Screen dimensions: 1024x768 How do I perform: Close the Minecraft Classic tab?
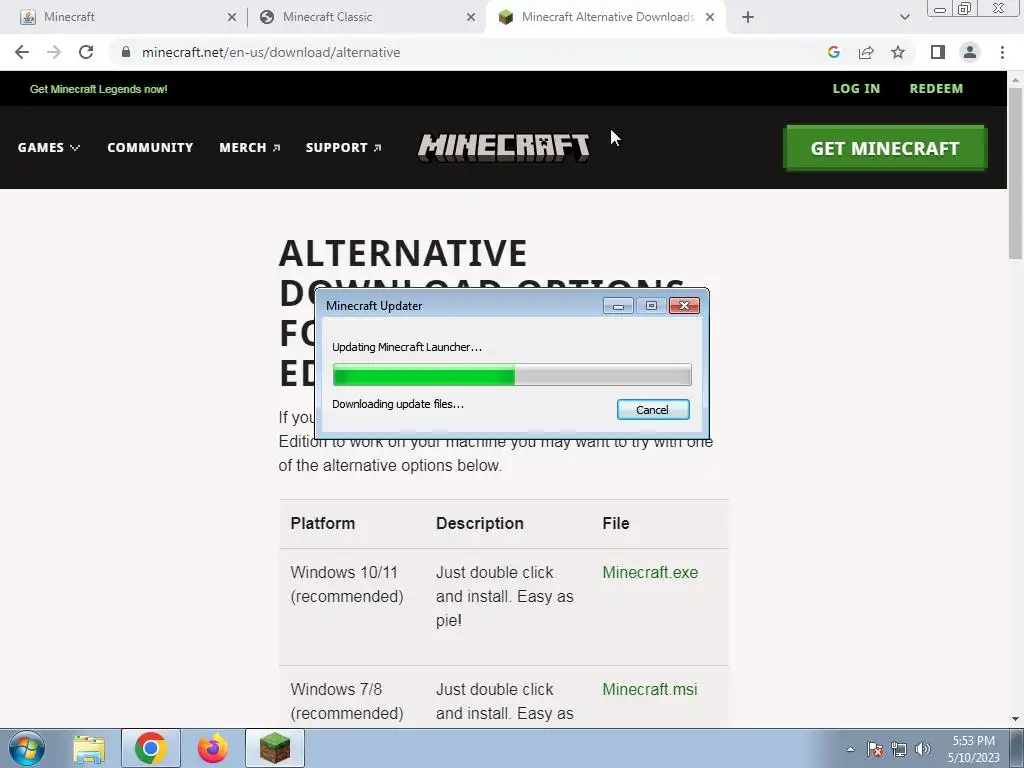(x=471, y=17)
